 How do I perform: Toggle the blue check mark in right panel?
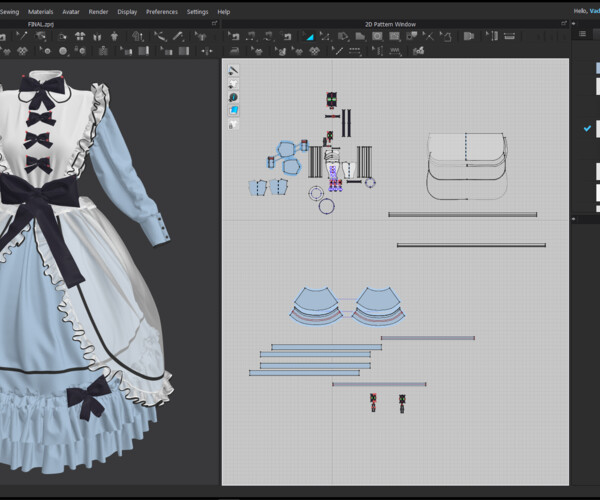tap(587, 129)
